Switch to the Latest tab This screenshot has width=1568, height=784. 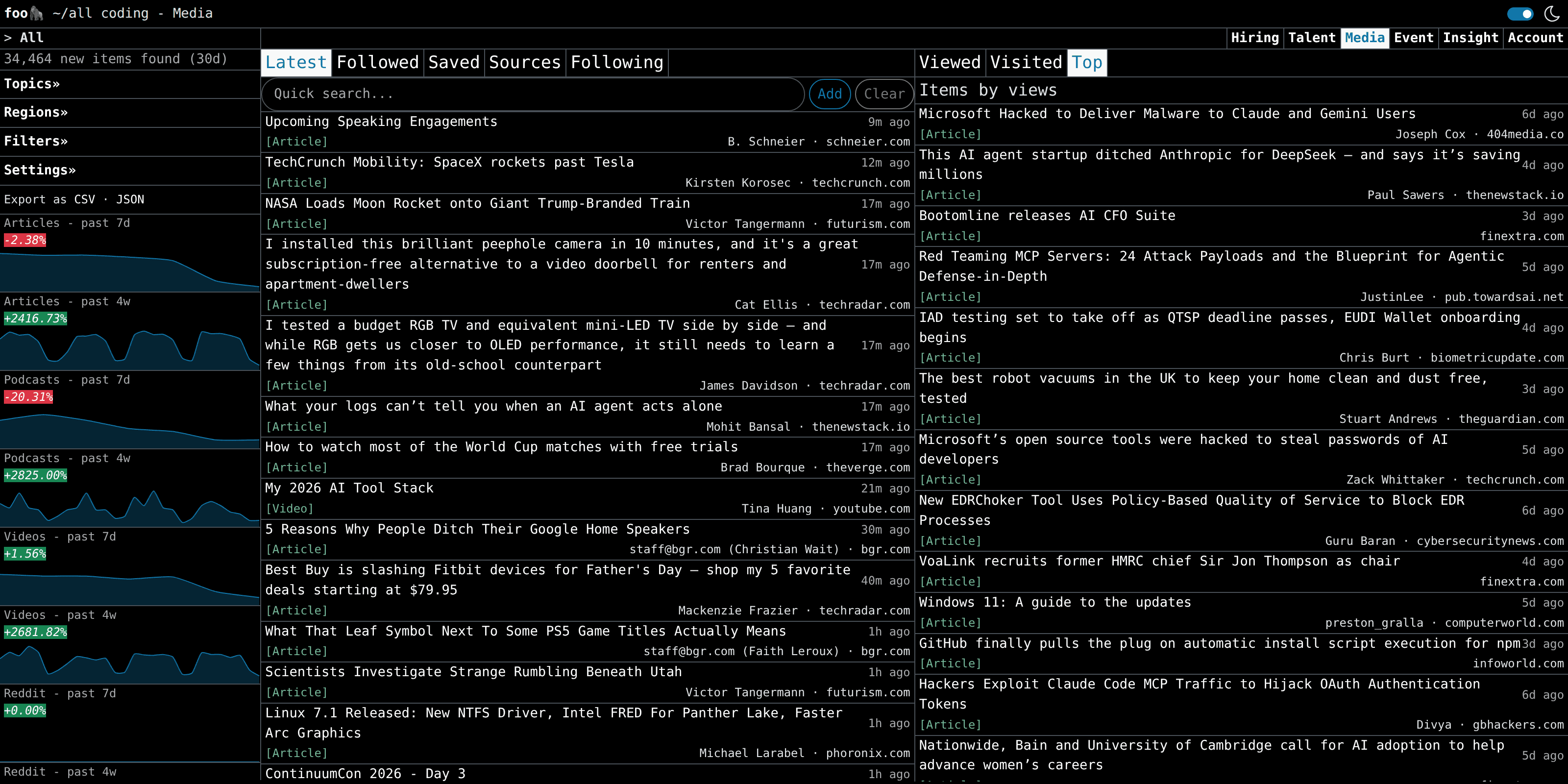[296, 63]
